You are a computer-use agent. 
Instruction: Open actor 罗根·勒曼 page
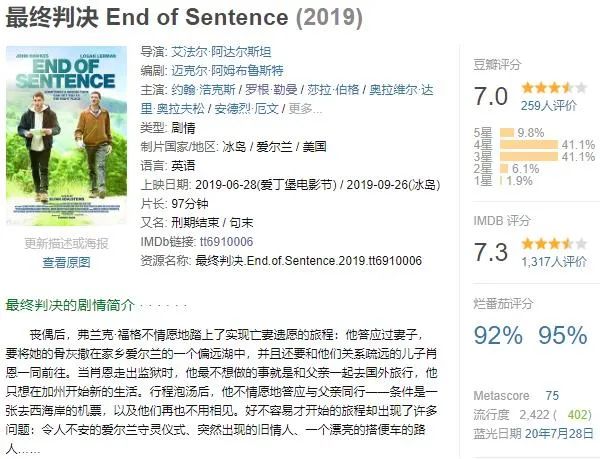275,90
